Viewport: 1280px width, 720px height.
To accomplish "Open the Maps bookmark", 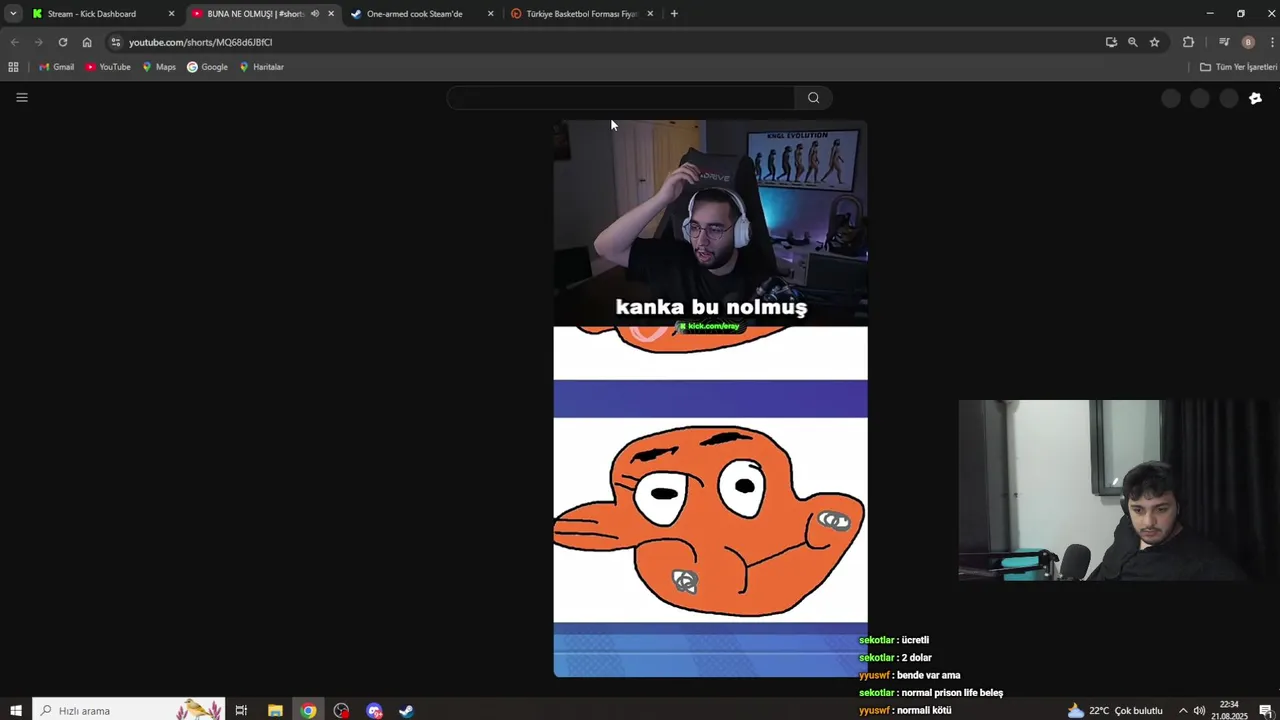I will (159, 67).
